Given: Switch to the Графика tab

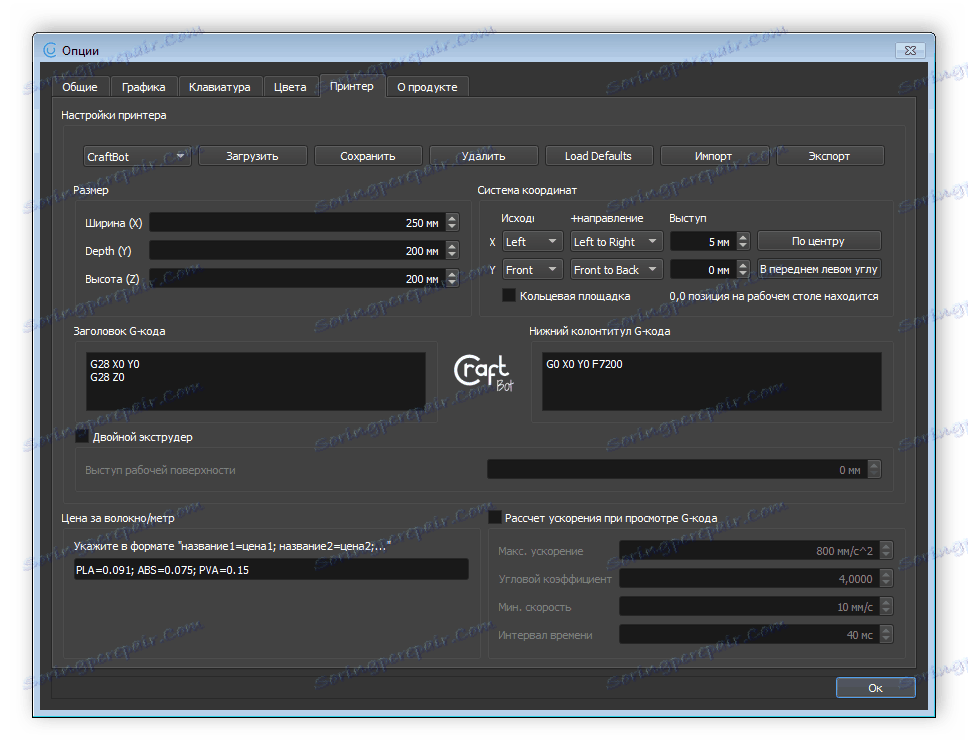Looking at the screenshot, I should (x=143, y=87).
